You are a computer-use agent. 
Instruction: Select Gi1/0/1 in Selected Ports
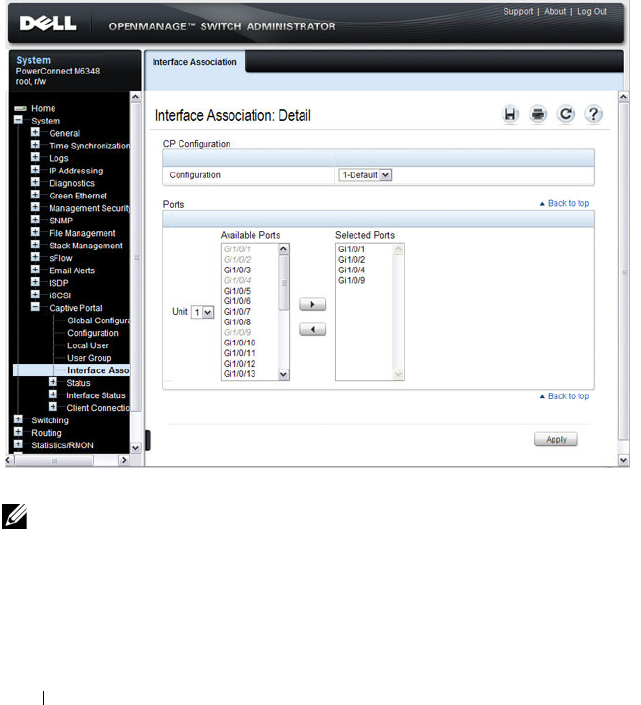click(352, 249)
